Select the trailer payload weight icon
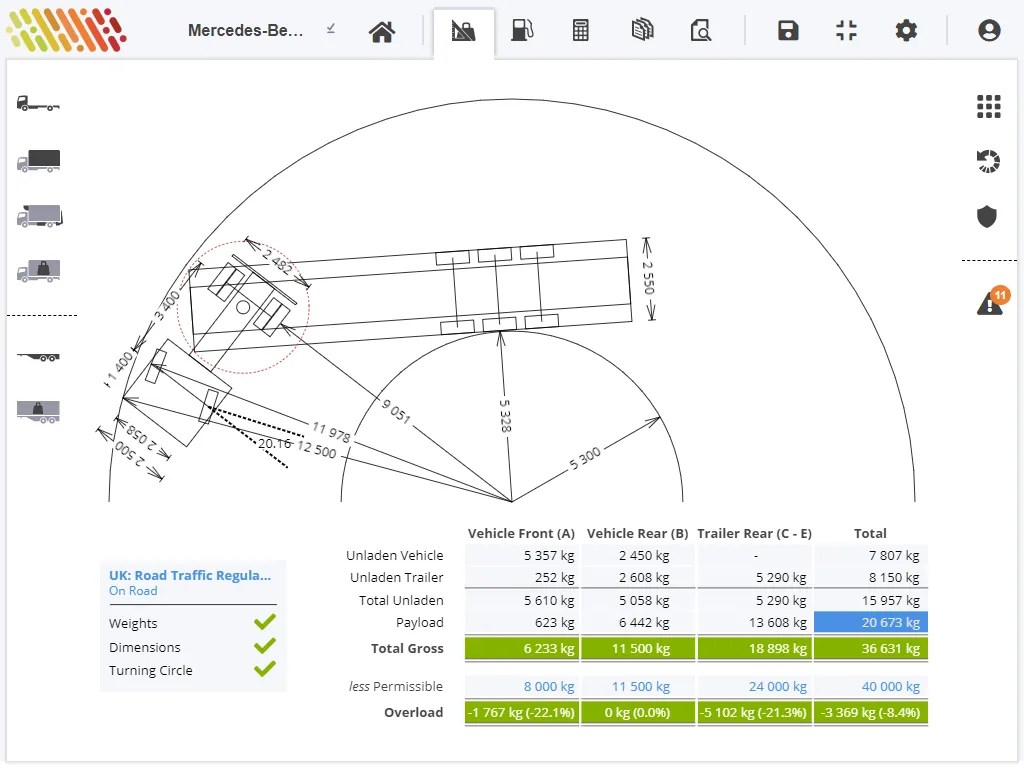Viewport: 1024px width, 768px height. [x=38, y=411]
